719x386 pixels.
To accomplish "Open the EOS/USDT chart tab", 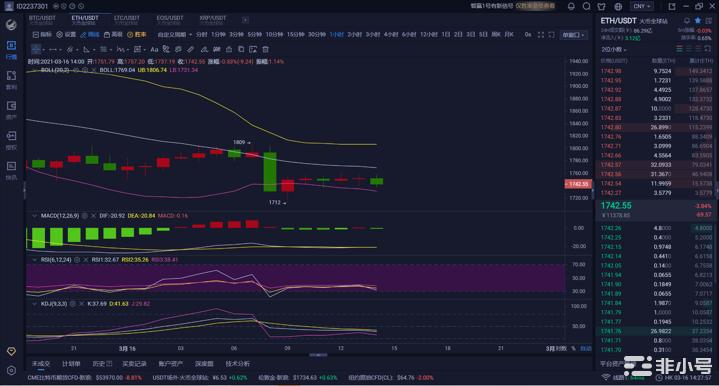I will coord(170,20).
